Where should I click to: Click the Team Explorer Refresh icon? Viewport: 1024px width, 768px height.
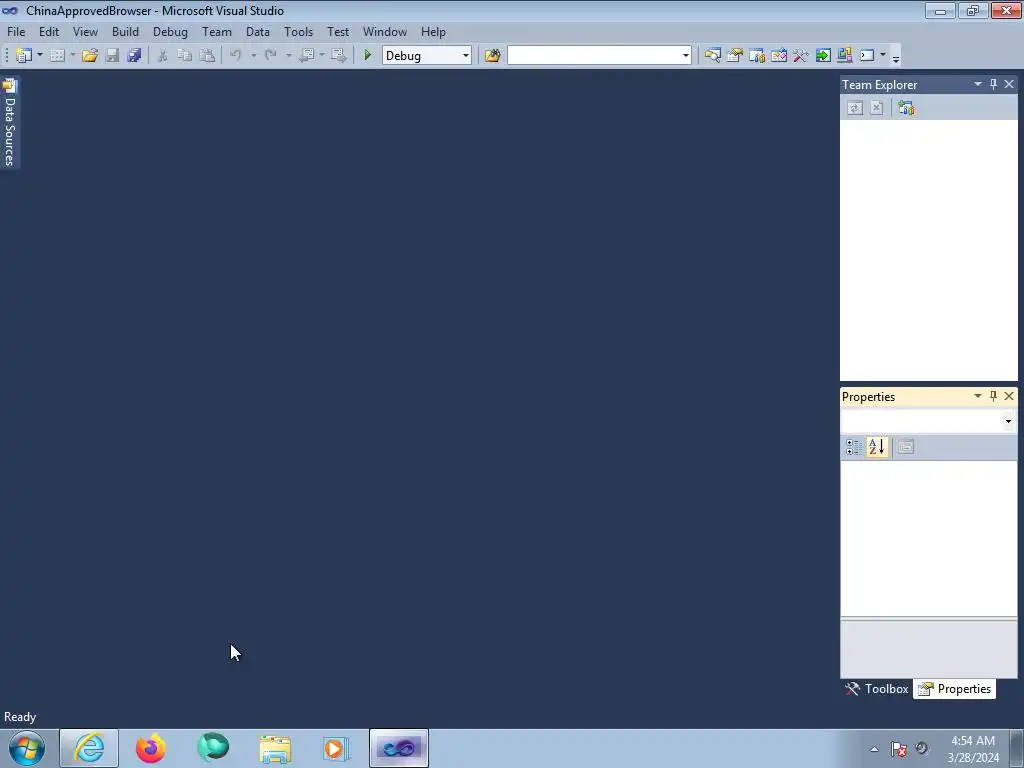855,108
